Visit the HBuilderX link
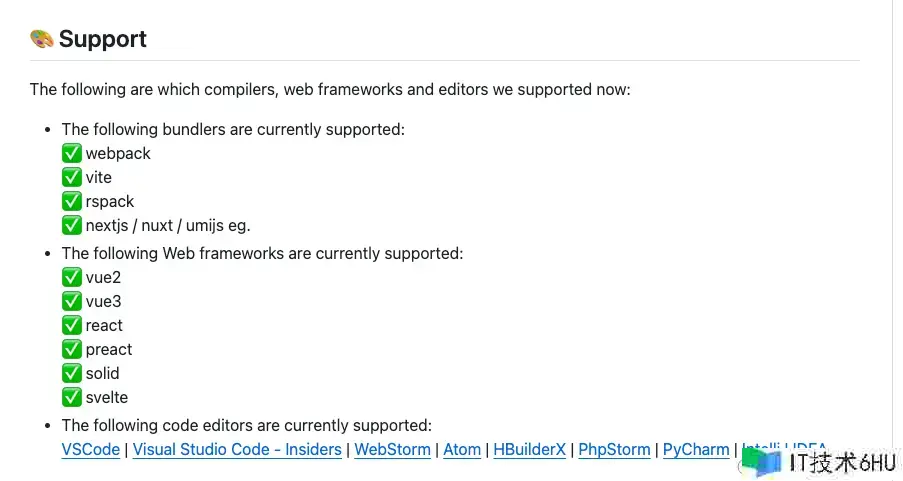 pos(530,449)
